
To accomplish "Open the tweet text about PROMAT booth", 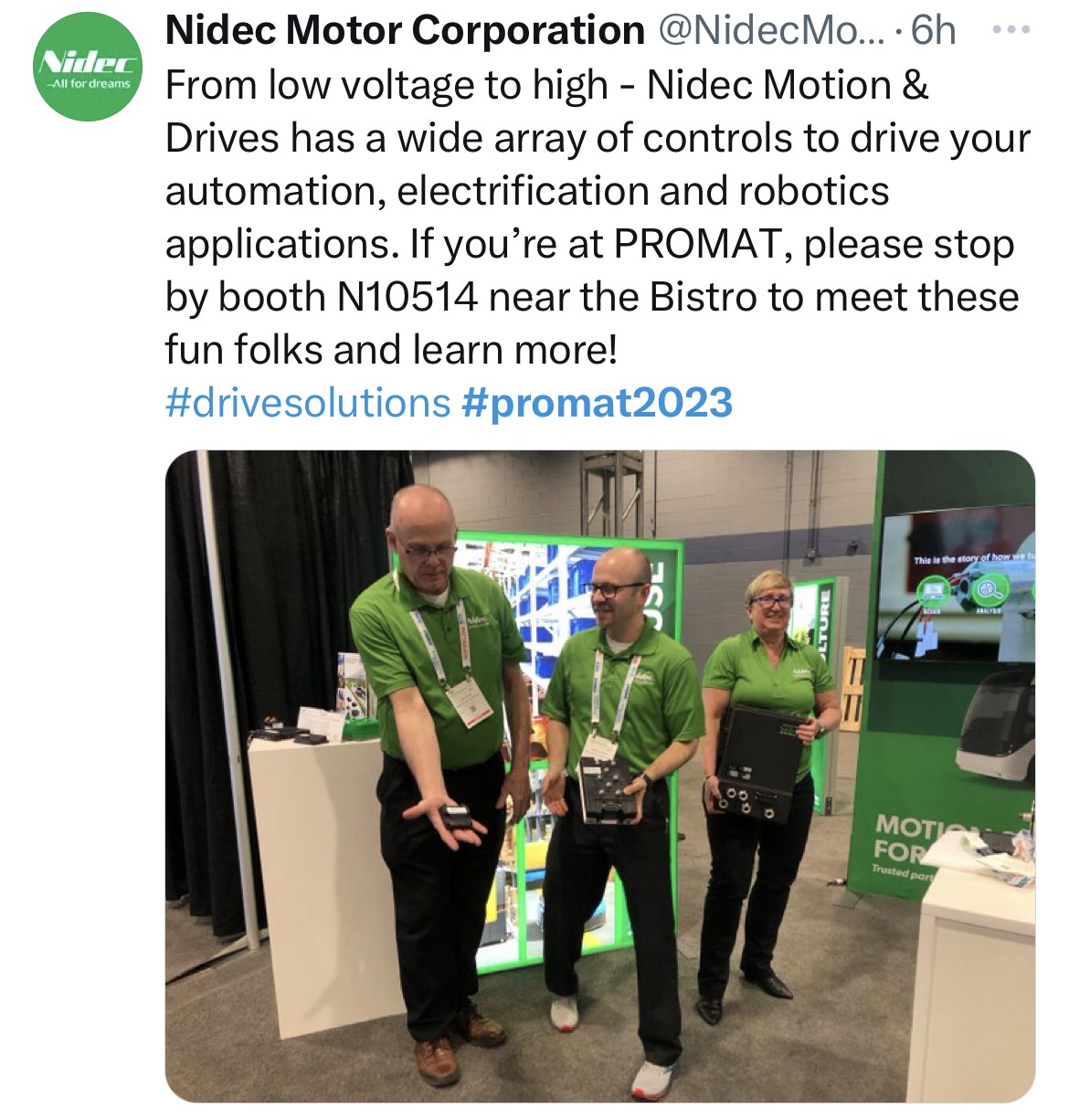I will [x=598, y=217].
